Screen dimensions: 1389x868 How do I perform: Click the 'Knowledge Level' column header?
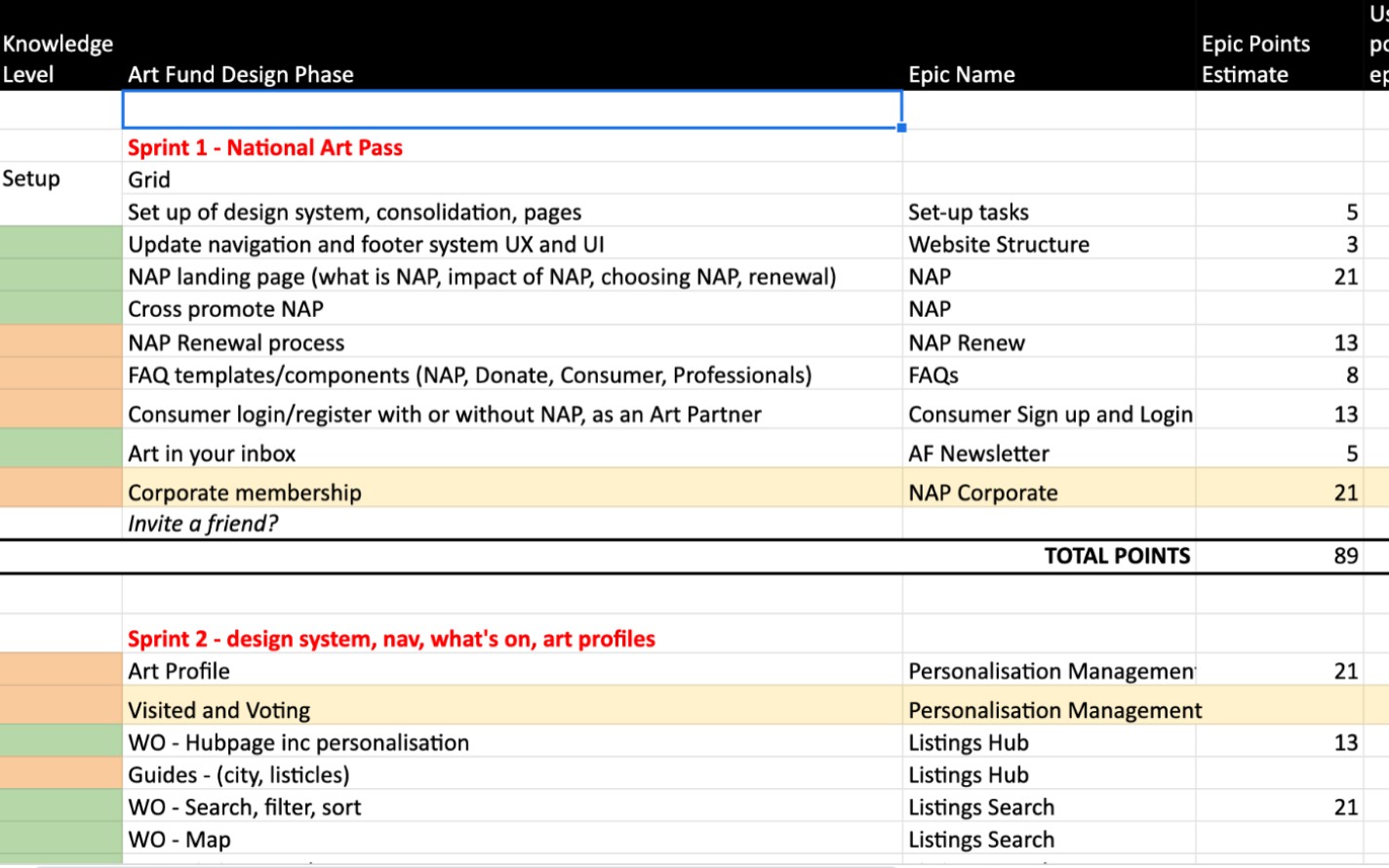(x=60, y=59)
